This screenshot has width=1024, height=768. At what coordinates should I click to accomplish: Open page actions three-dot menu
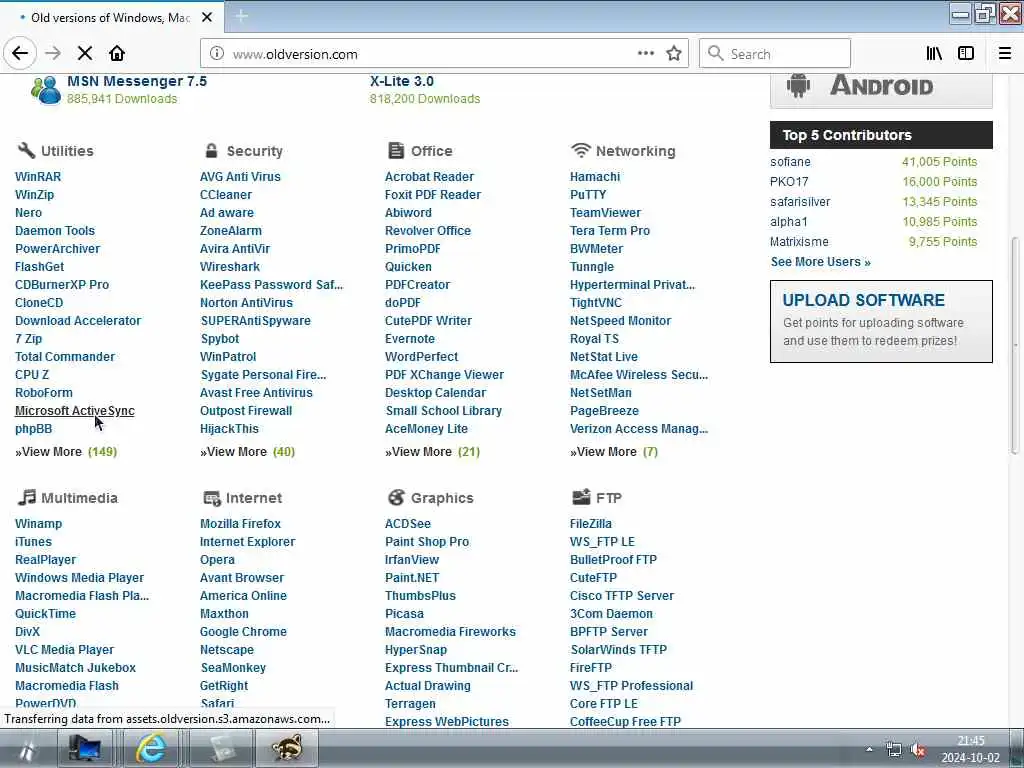coord(646,54)
